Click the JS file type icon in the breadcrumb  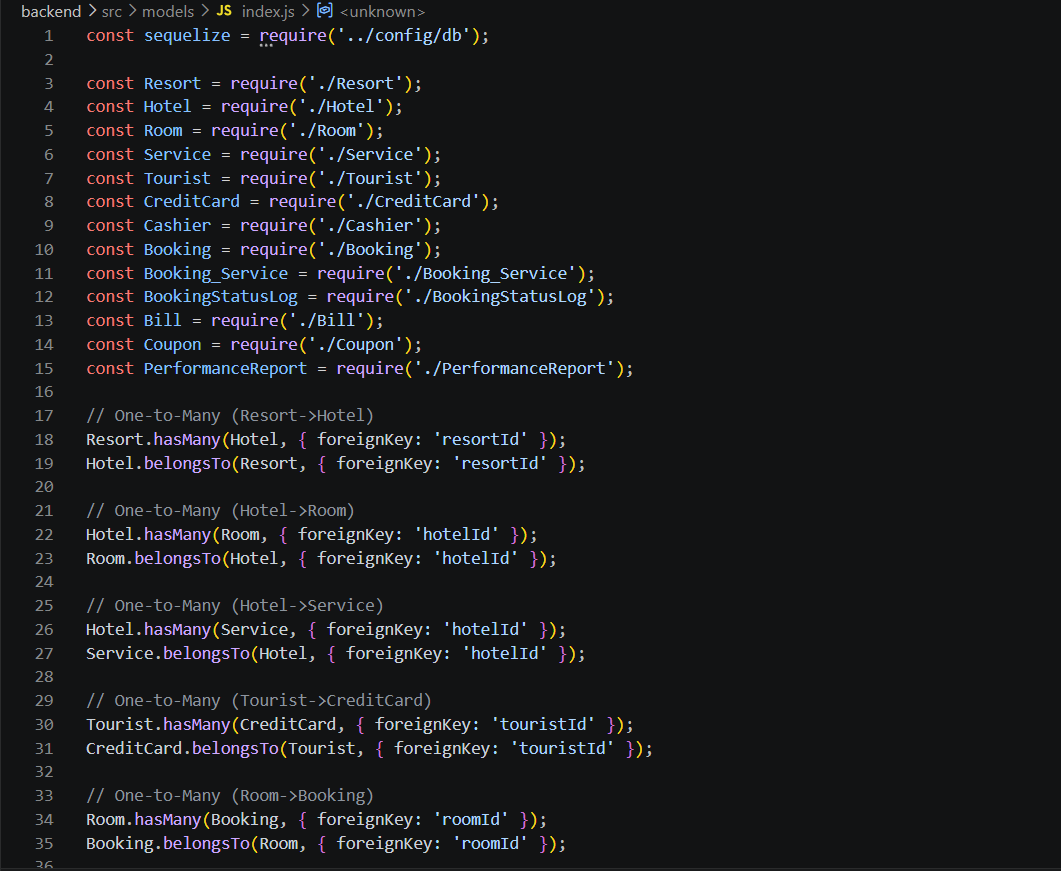tap(223, 11)
